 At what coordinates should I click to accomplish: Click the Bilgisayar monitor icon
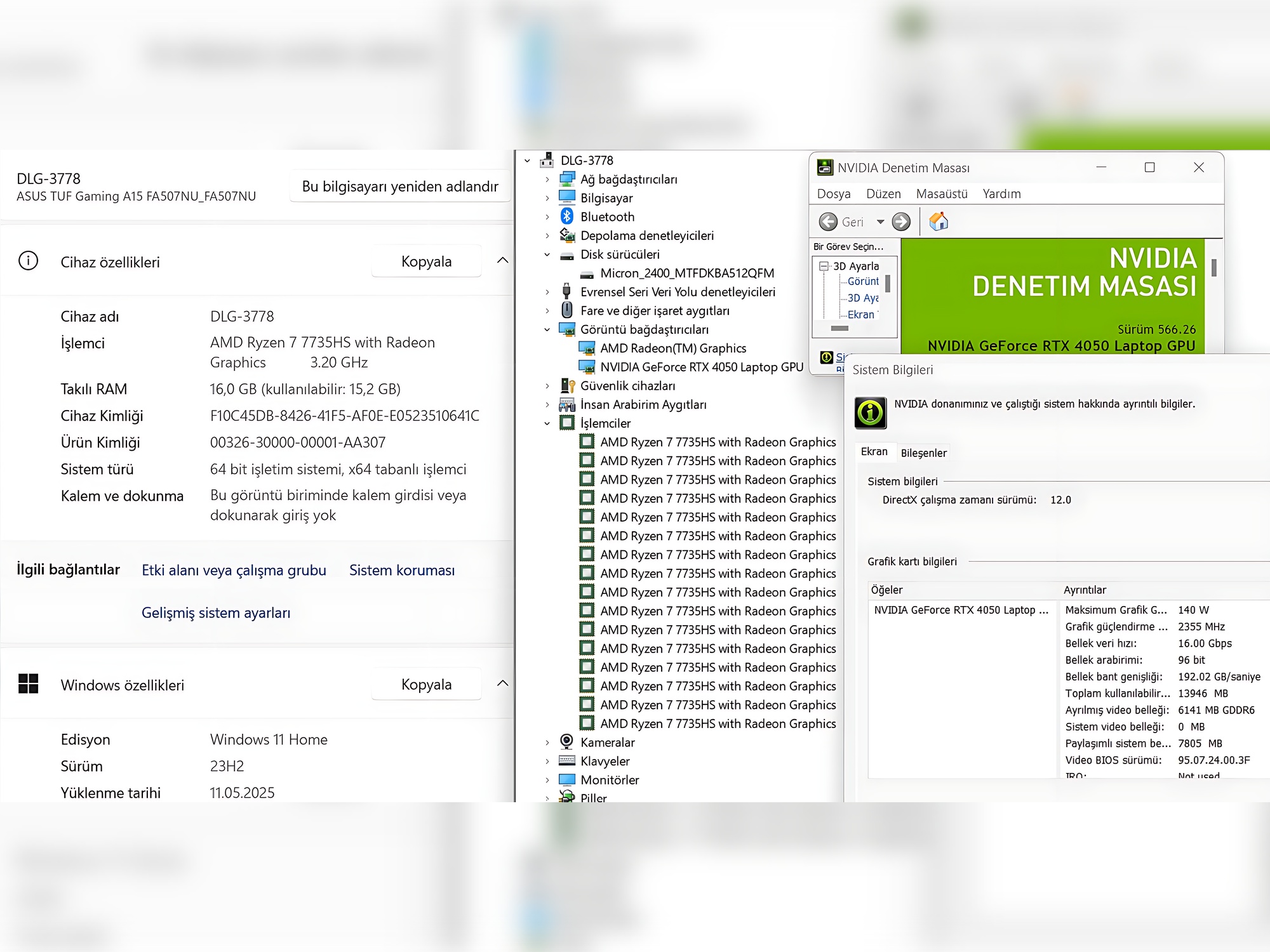point(567,198)
